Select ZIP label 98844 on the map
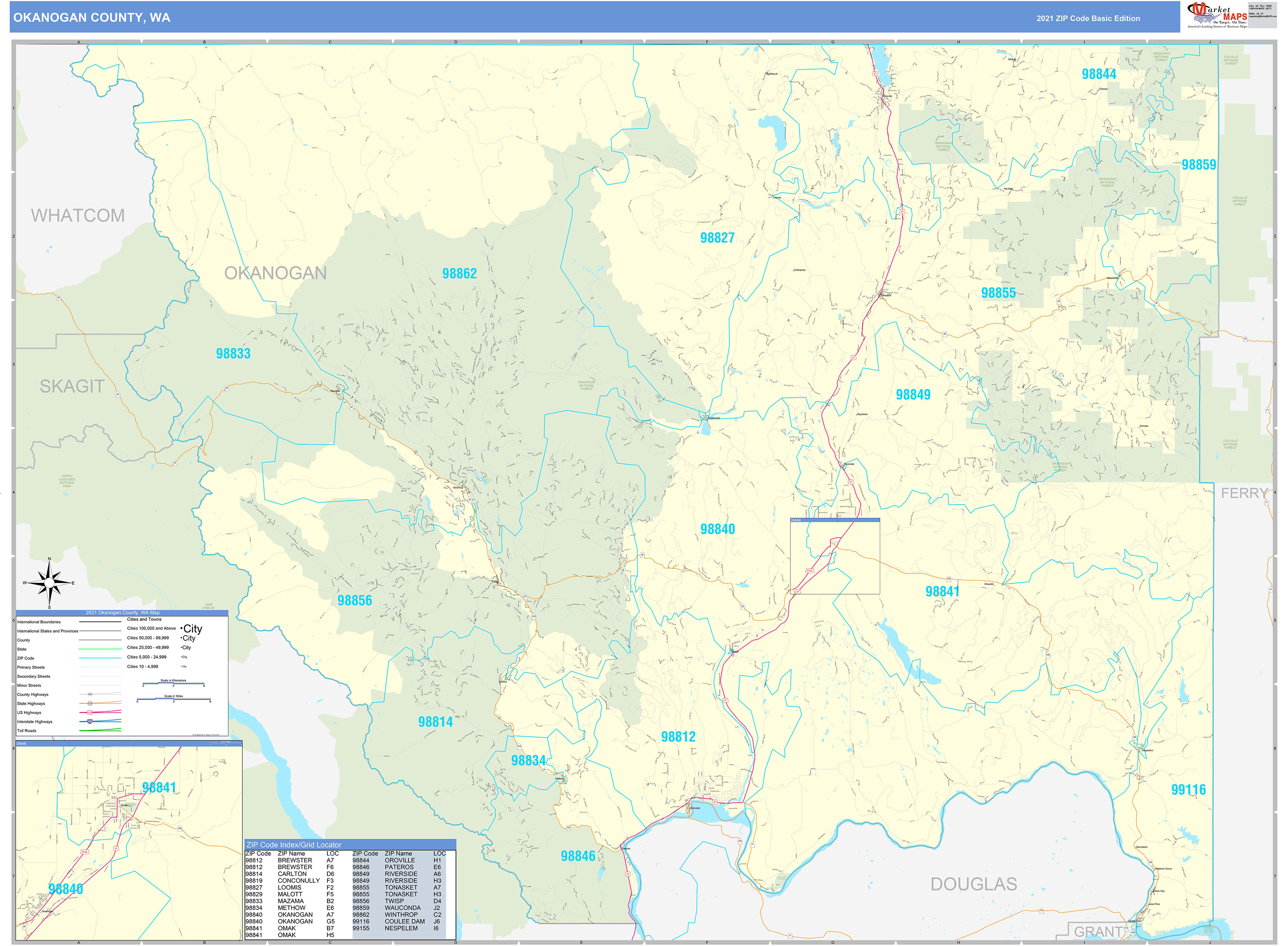The width and height of the screenshot is (1288, 946). (x=1098, y=74)
